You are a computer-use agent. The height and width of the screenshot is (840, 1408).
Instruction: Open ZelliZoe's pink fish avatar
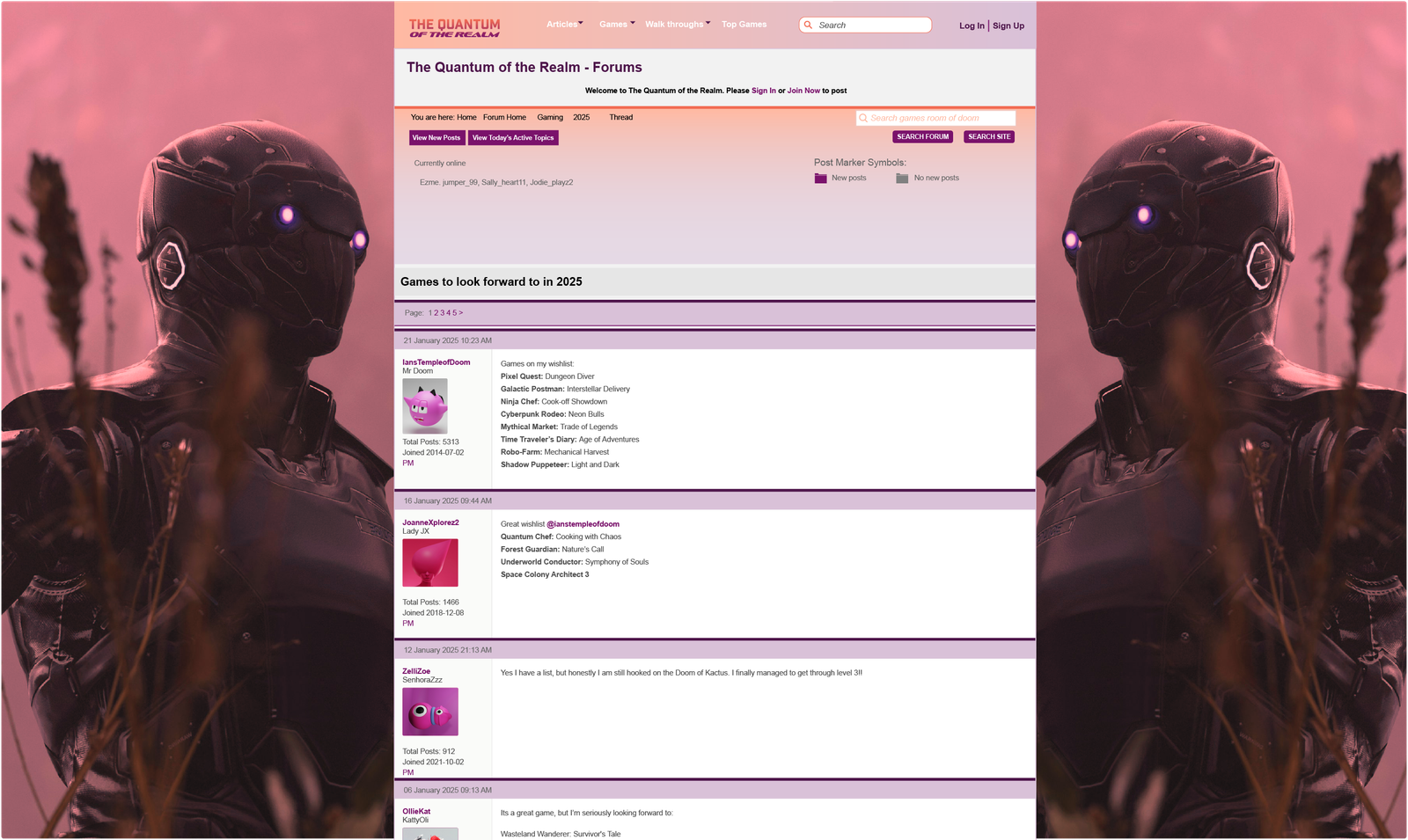click(x=430, y=712)
